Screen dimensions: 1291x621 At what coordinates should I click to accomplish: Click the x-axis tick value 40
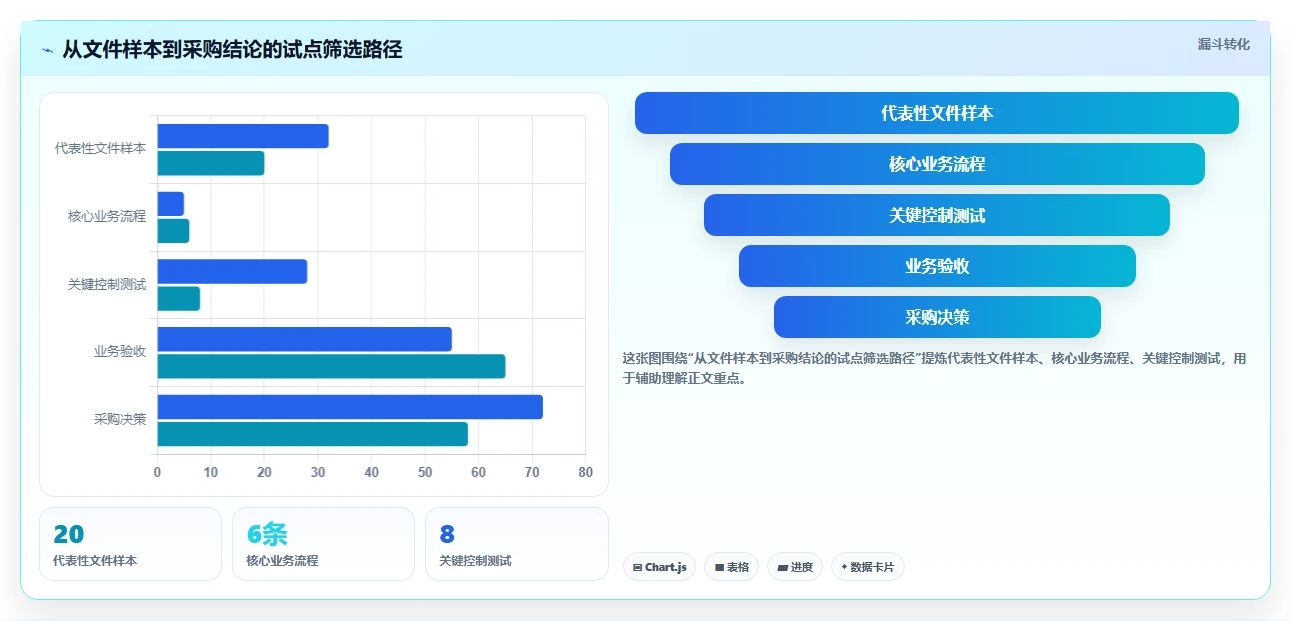pos(371,472)
